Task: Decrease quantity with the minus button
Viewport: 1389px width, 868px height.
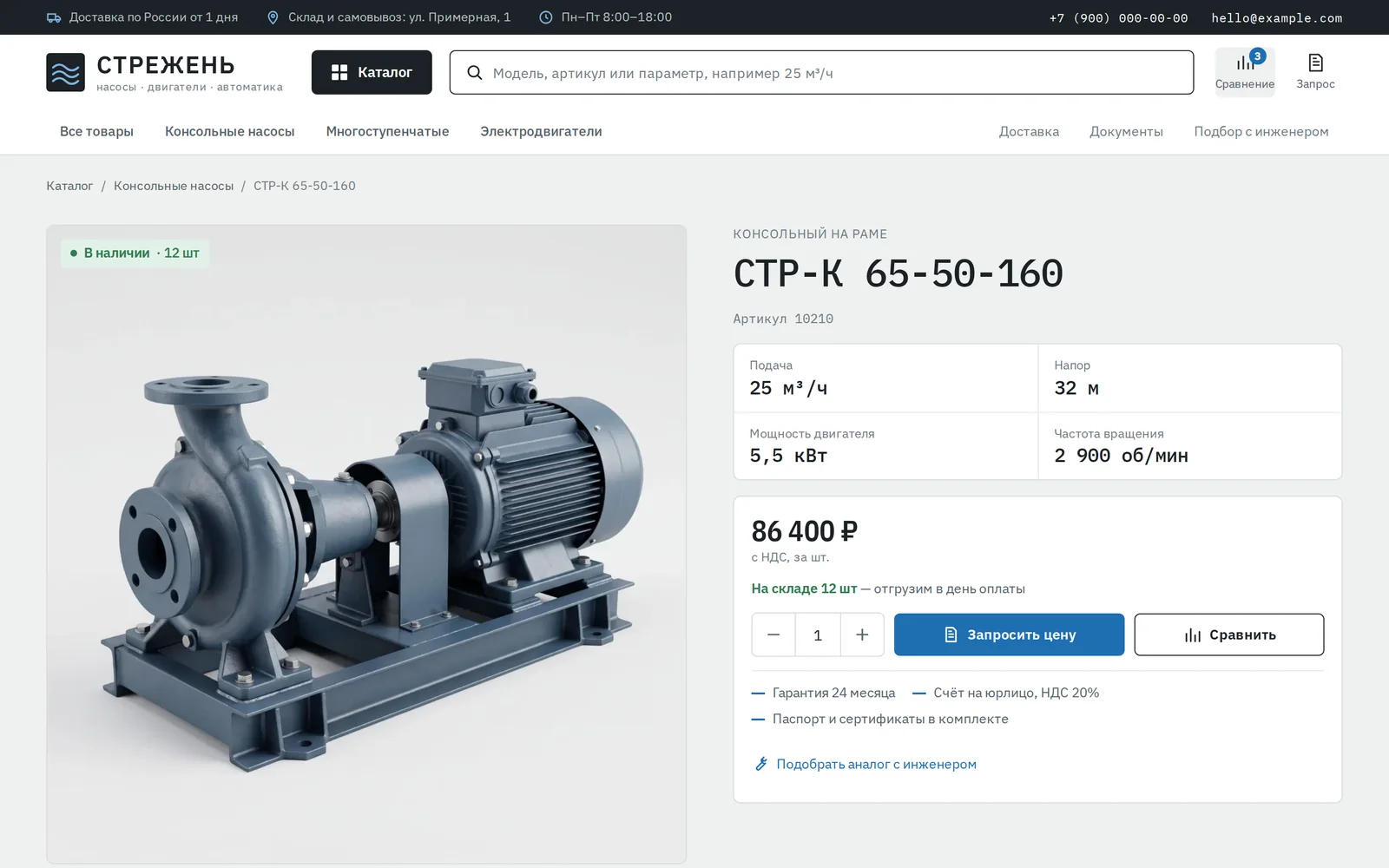Action: (x=773, y=635)
